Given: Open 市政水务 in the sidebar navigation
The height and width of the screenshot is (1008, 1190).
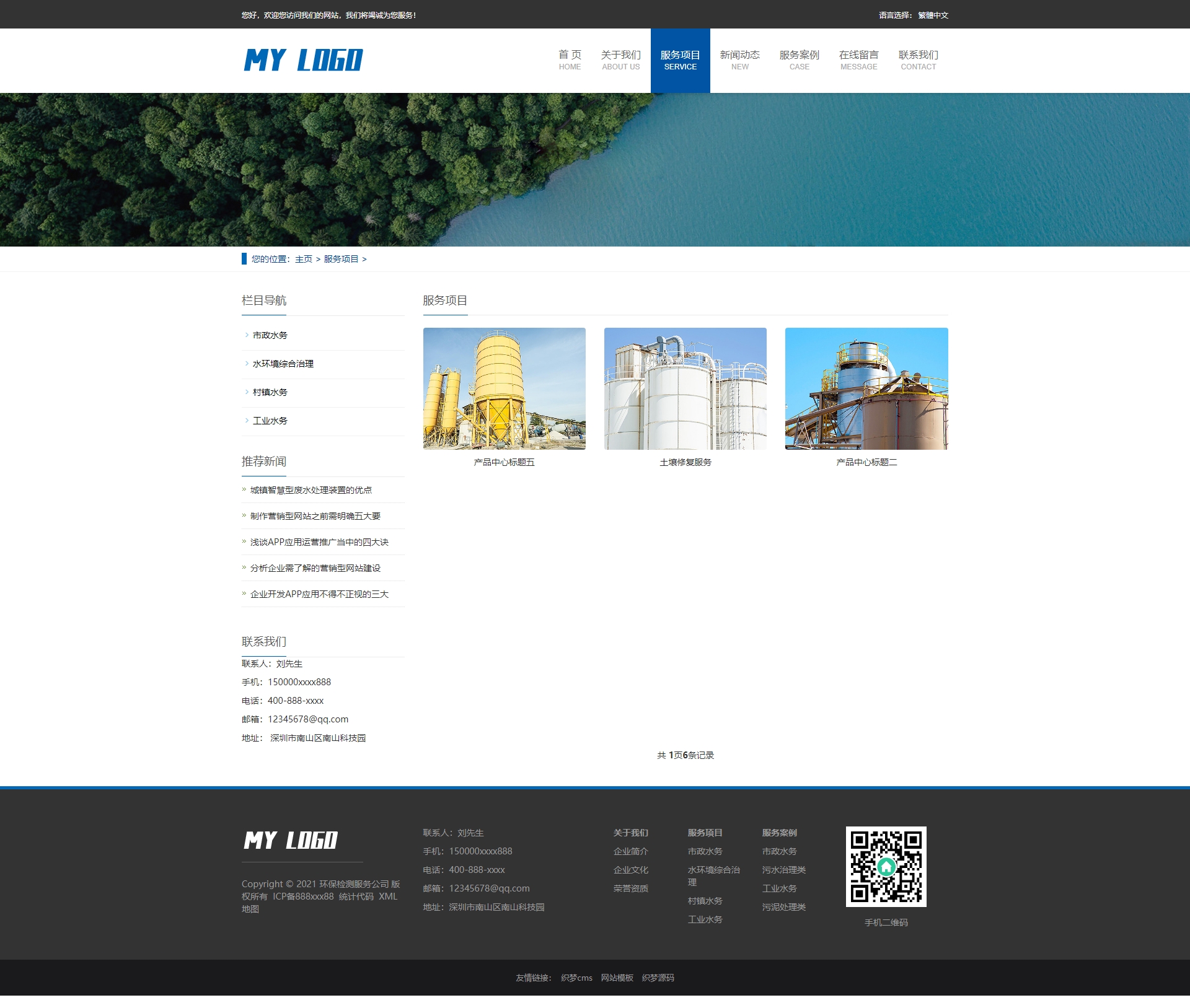Looking at the screenshot, I should tap(270, 335).
